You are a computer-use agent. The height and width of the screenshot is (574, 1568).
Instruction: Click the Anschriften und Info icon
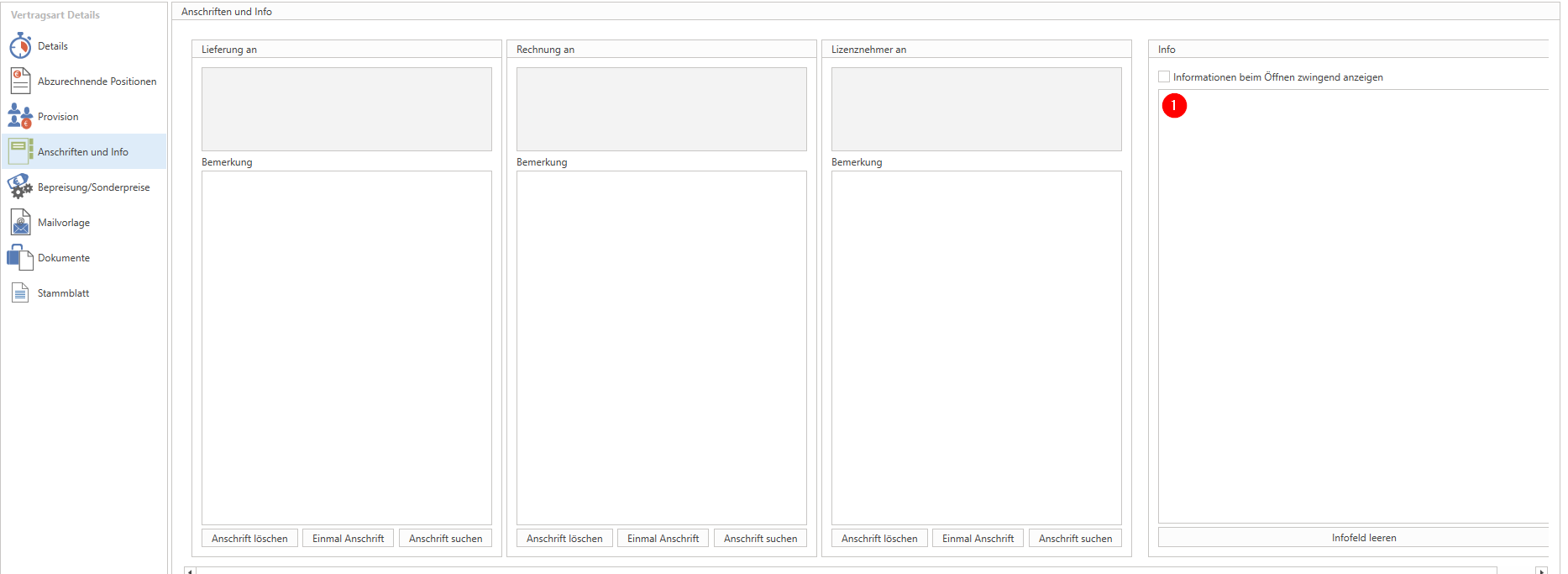click(x=20, y=152)
